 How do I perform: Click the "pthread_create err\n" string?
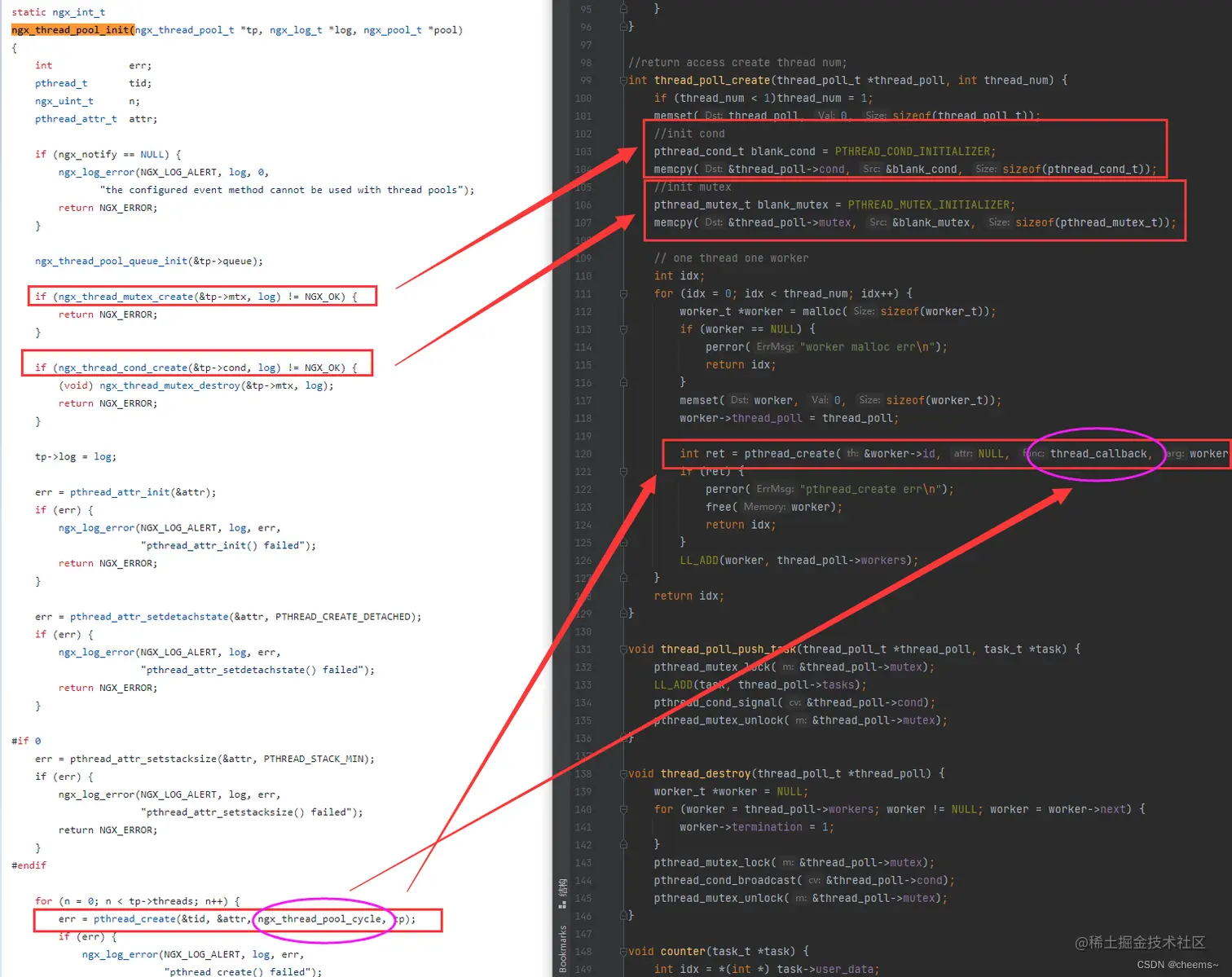click(870, 489)
